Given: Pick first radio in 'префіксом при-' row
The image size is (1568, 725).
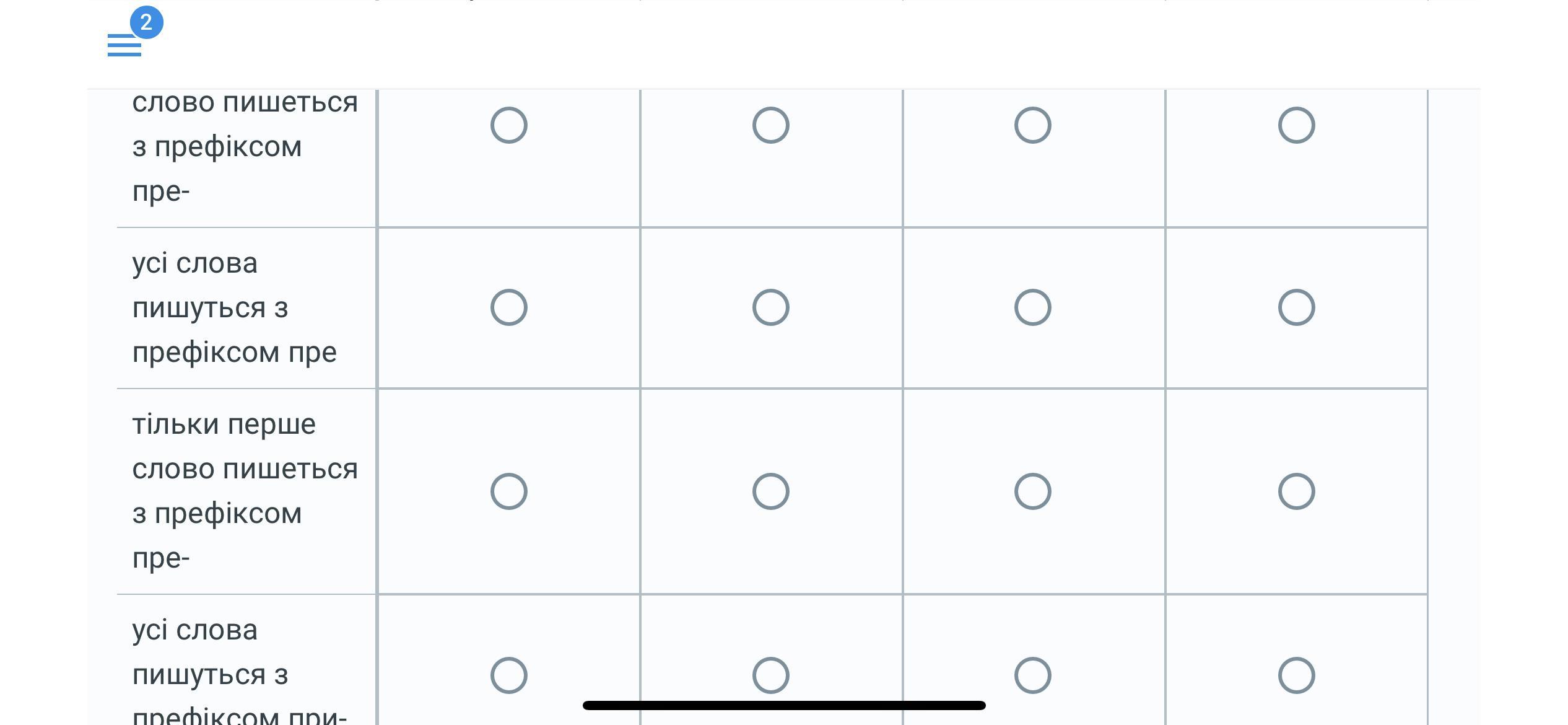Looking at the screenshot, I should click(509, 675).
